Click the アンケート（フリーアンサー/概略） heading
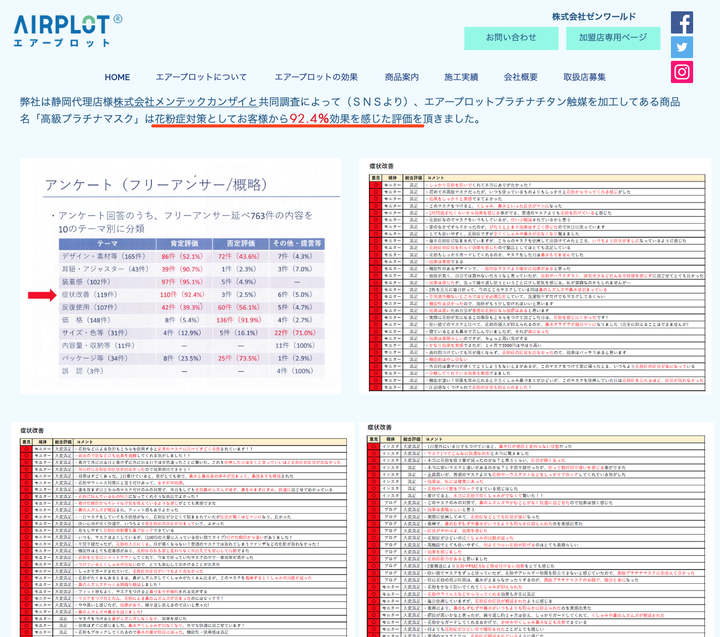720x637 pixels. pos(156,185)
